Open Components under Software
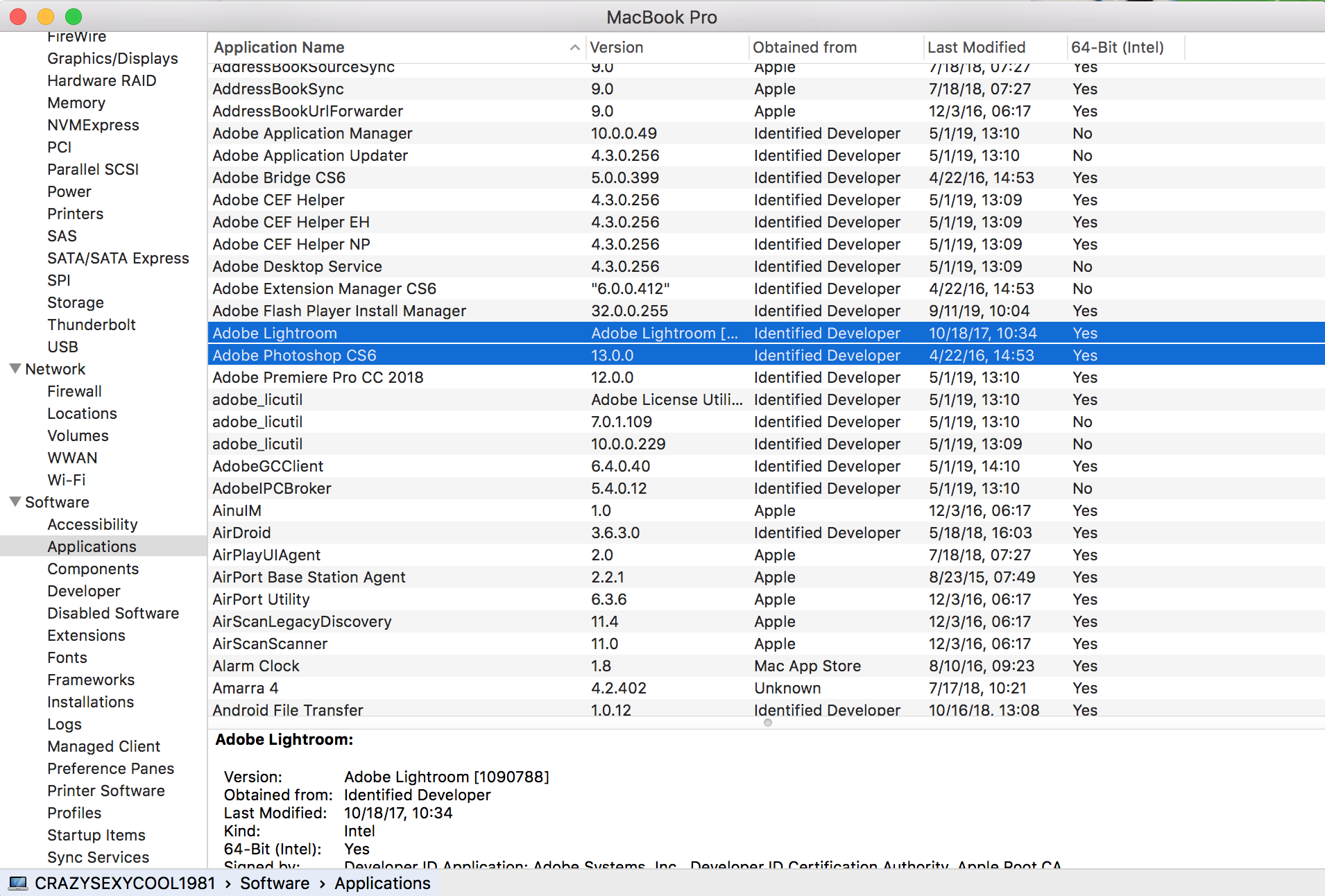 click(93, 569)
